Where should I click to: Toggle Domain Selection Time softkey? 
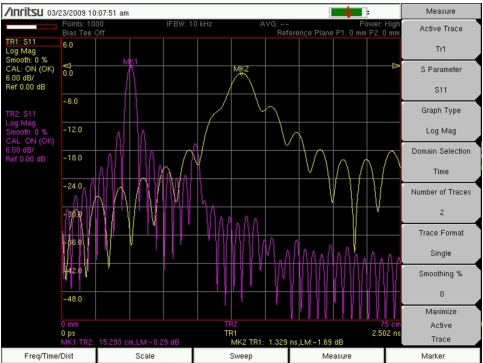click(x=441, y=161)
